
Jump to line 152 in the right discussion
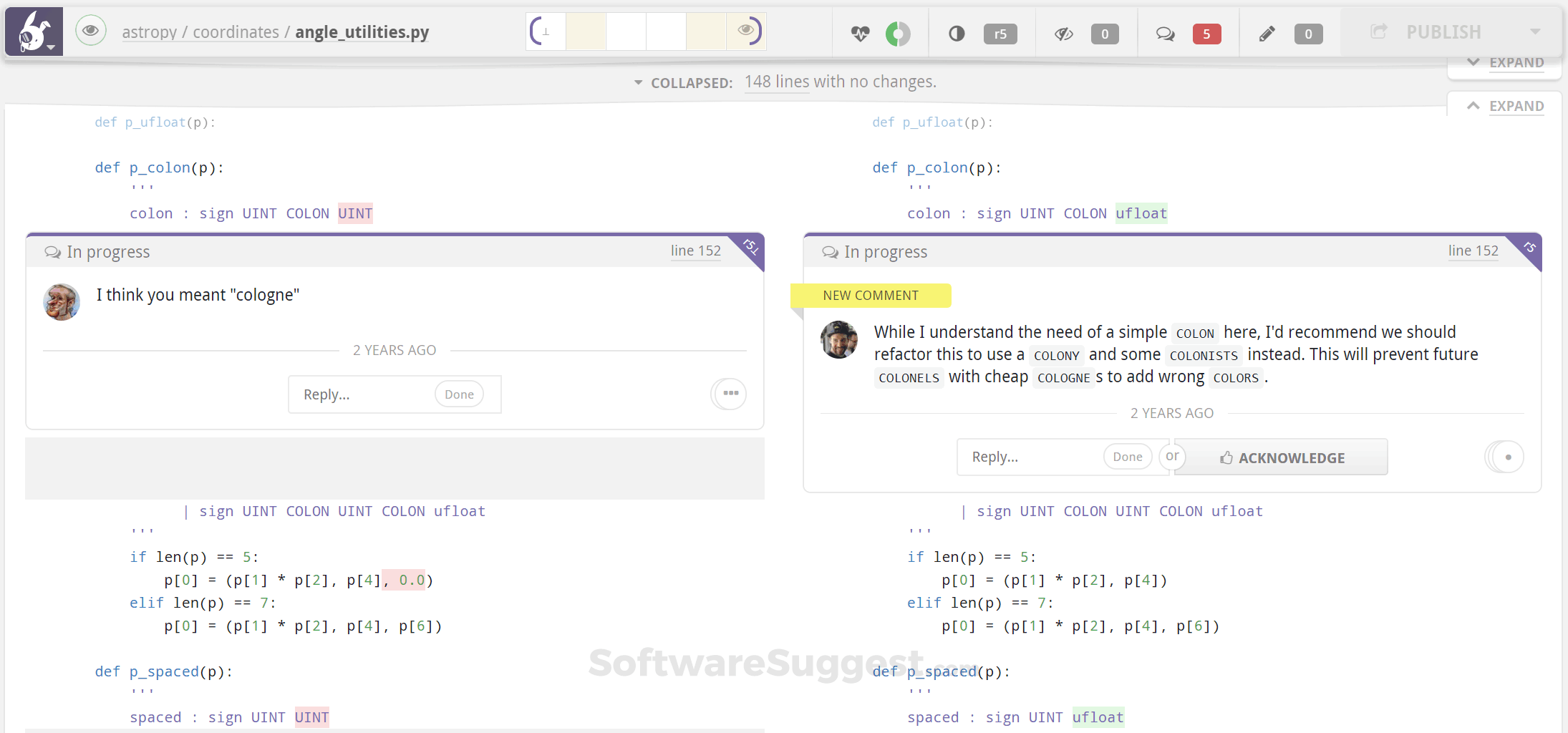click(1473, 251)
